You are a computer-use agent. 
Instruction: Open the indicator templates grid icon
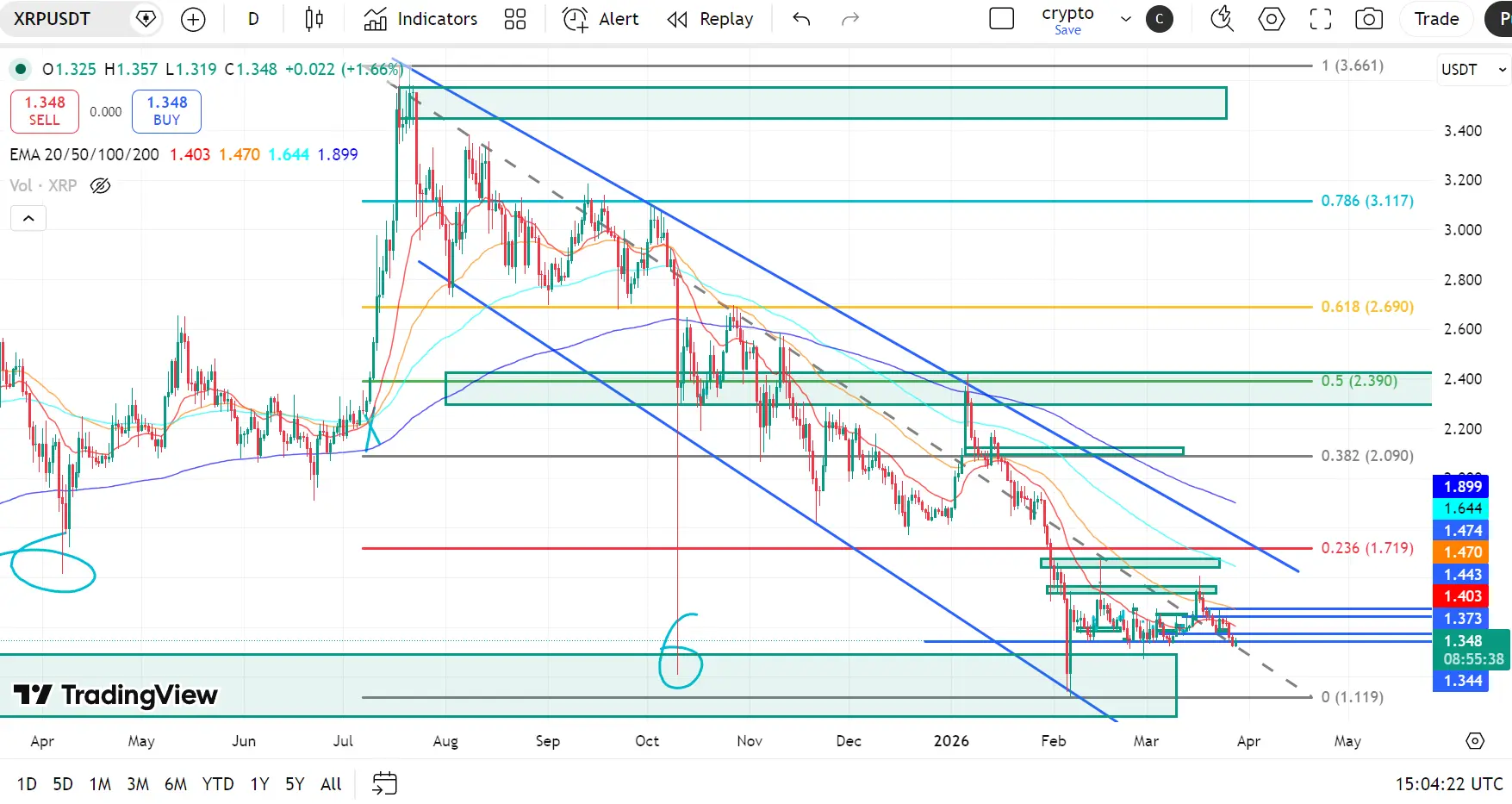pyautogui.click(x=515, y=19)
